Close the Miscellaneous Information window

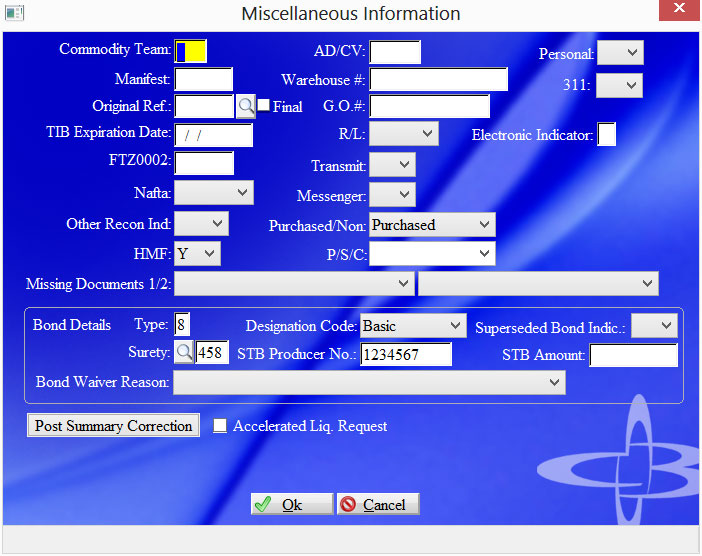point(679,9)
